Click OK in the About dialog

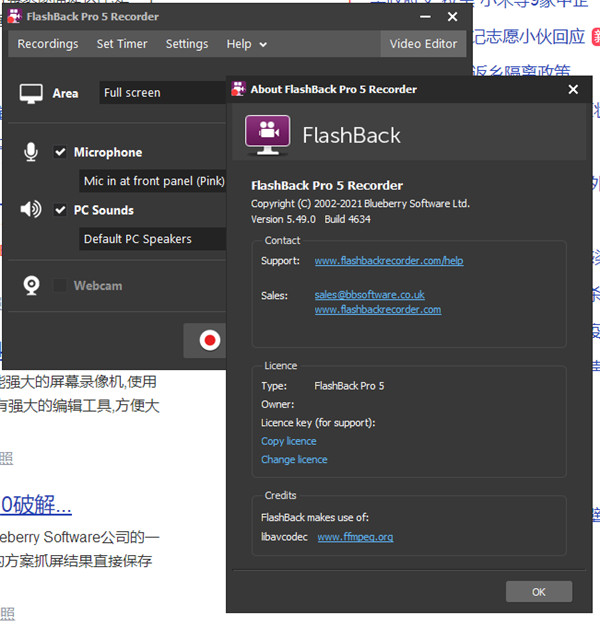pyautogui.click(x=539, y=592)
